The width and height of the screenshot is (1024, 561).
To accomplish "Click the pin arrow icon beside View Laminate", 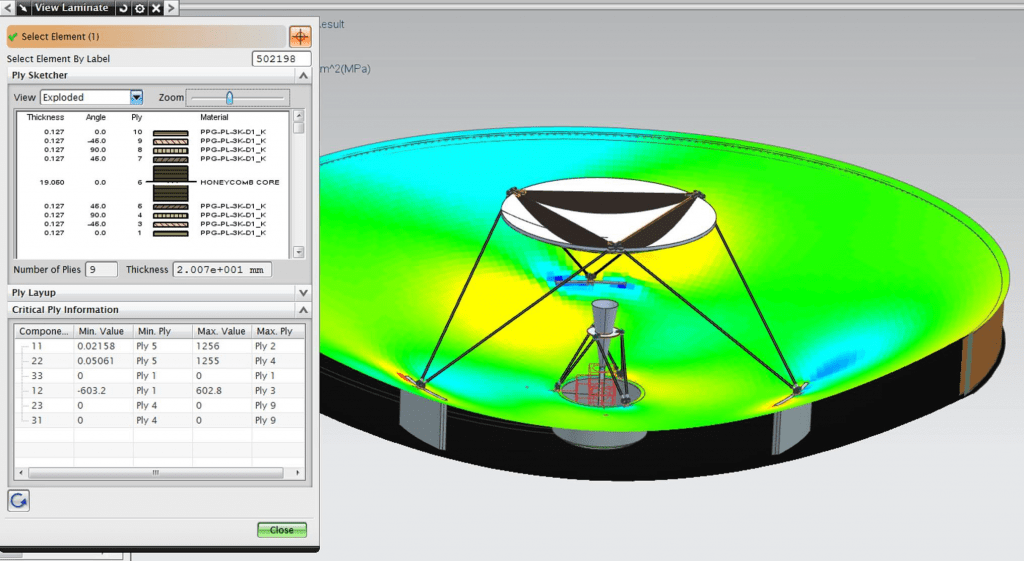I will click(21, 8).
